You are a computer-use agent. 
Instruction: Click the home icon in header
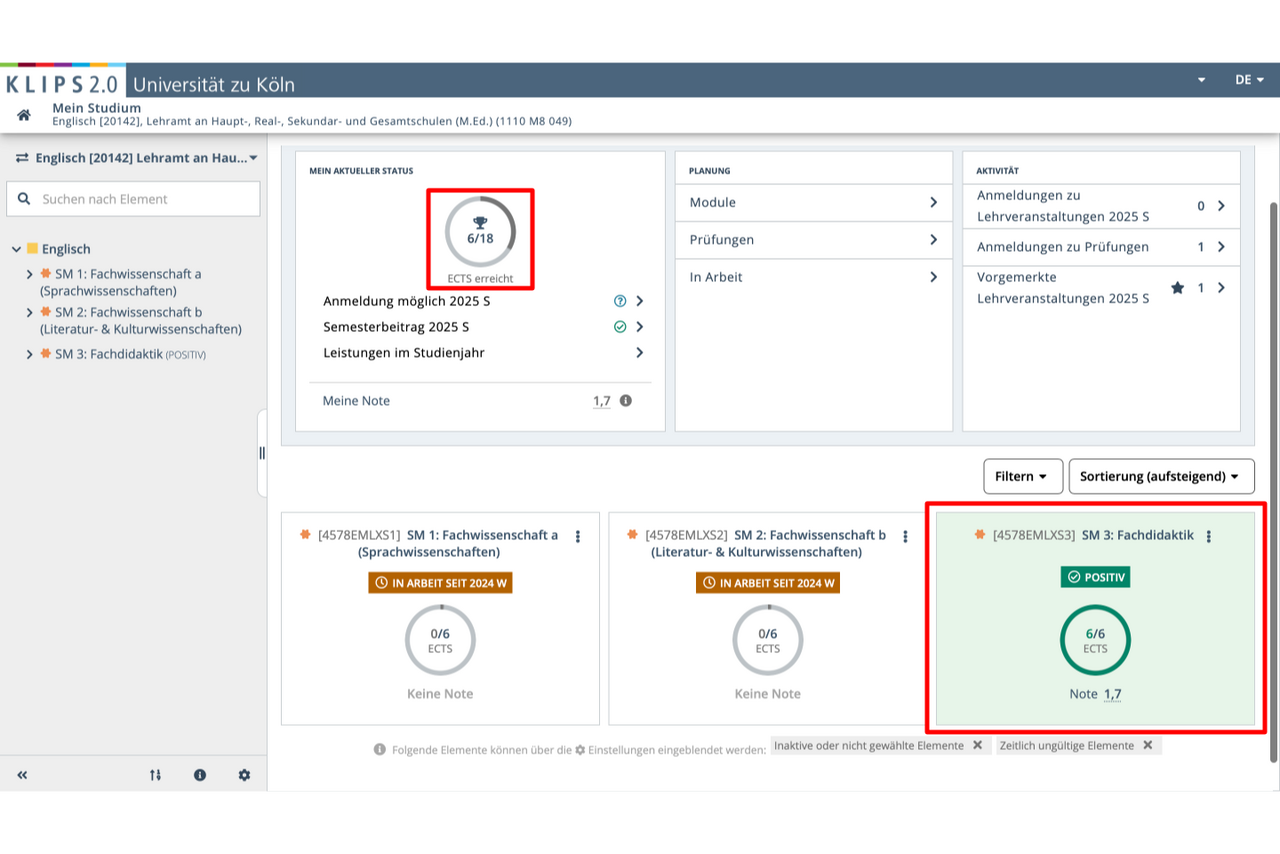pos(24,115)
